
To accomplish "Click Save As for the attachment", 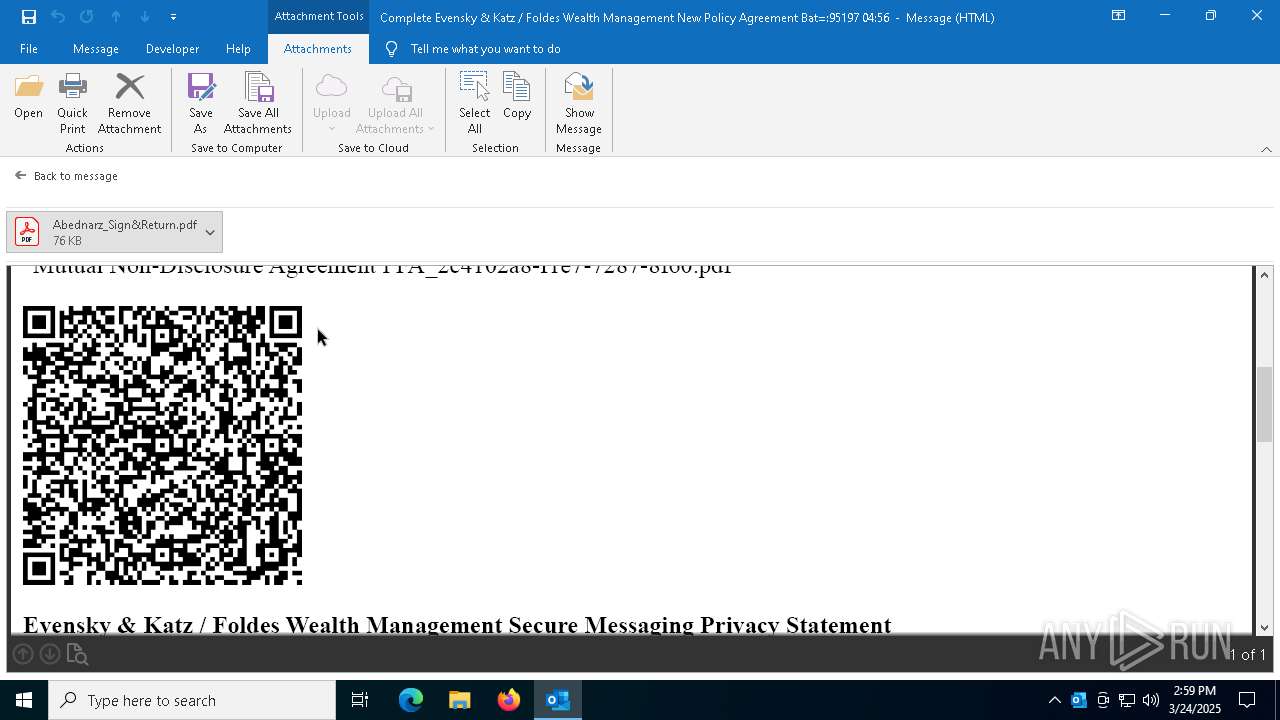I will [x=201, y=104].
